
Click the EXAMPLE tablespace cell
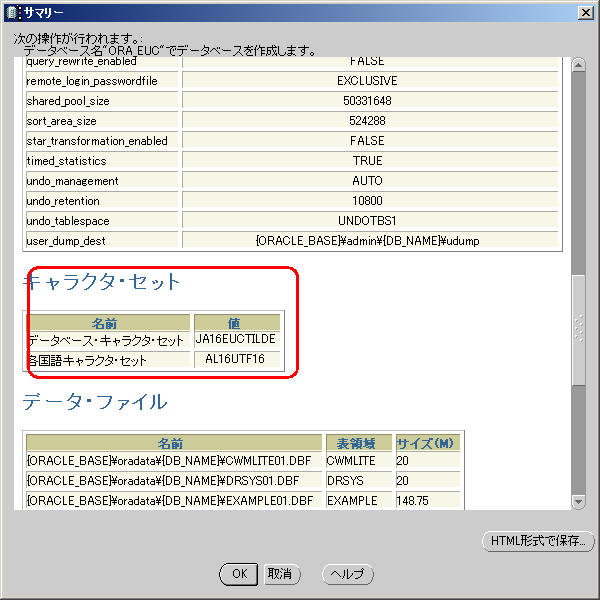(x=358, y=500)
